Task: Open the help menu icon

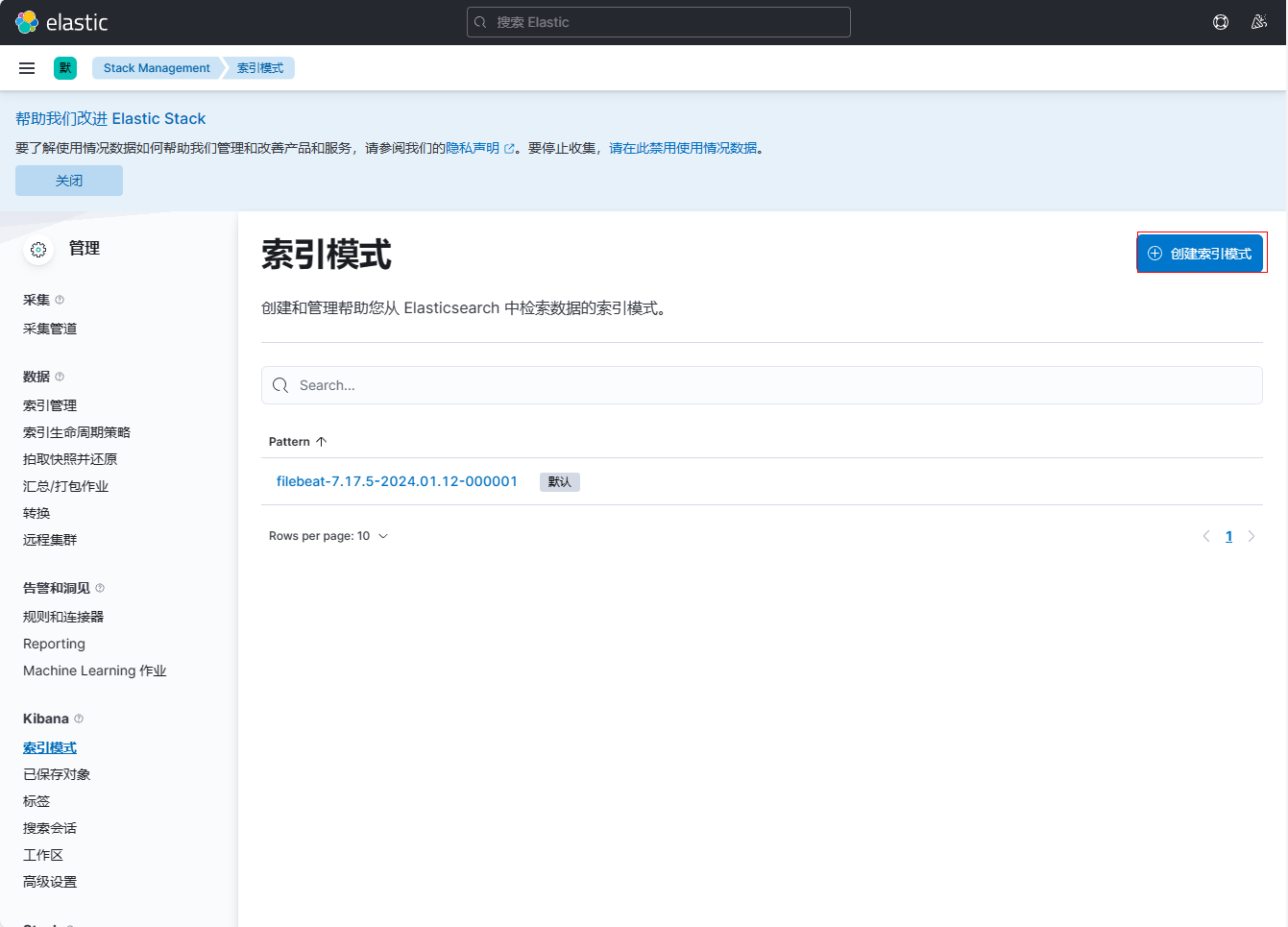Action: point(1220,22)
